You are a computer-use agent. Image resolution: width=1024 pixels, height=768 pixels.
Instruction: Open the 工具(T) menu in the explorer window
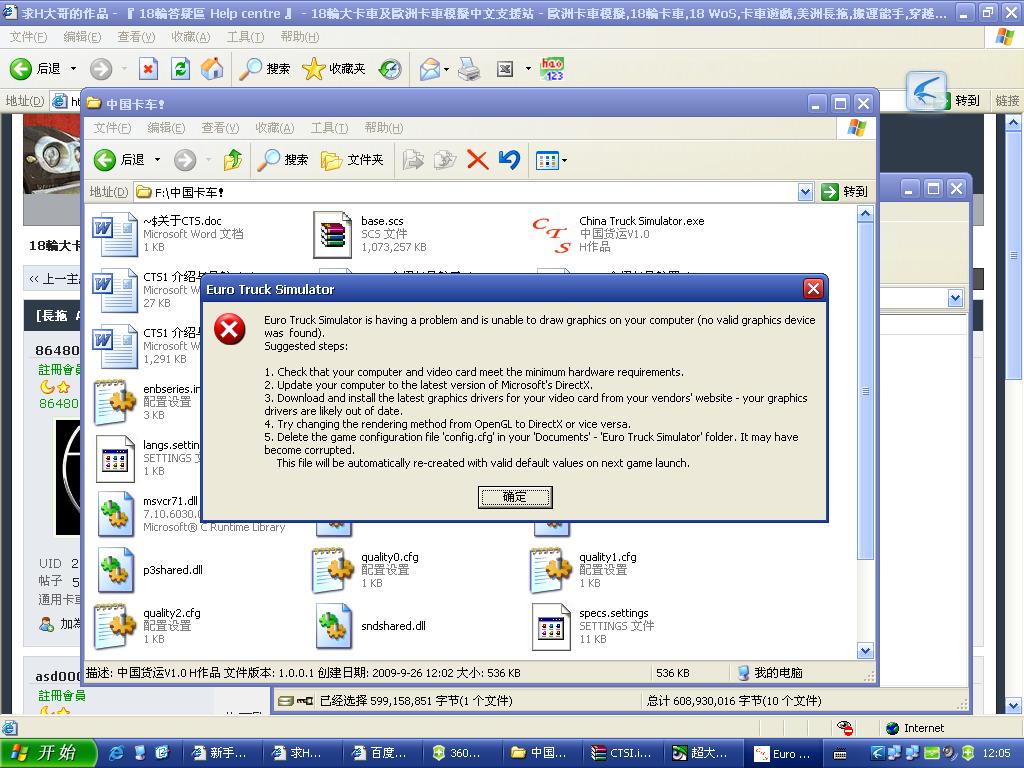click(329, 128)
